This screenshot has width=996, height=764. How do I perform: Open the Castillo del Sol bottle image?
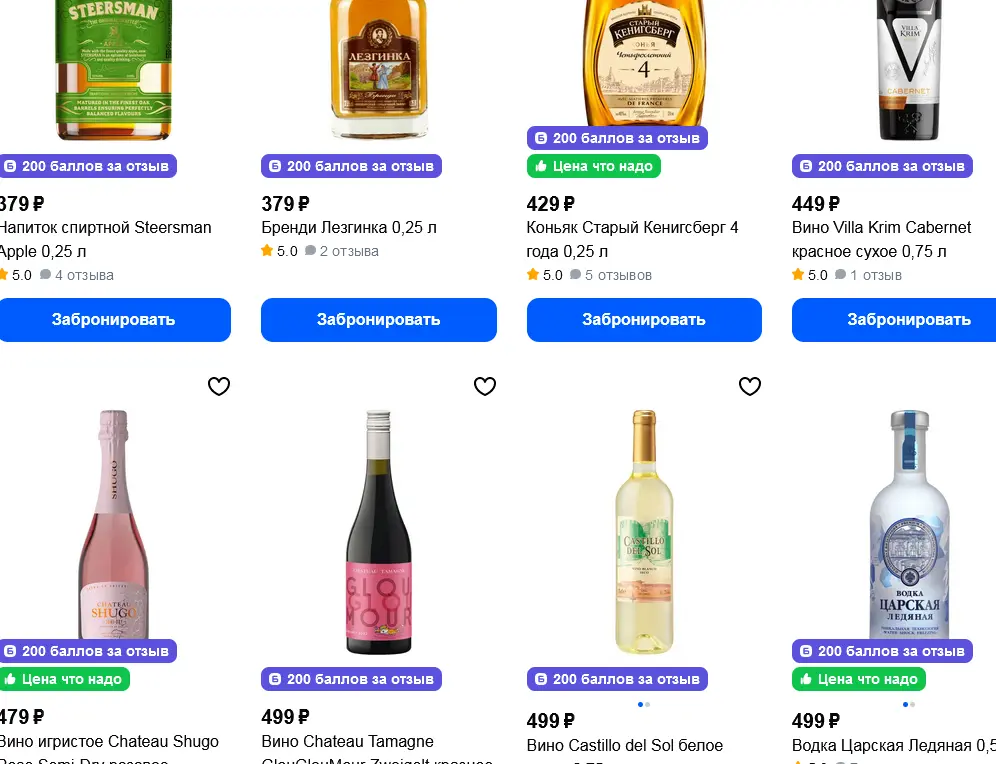644,530
